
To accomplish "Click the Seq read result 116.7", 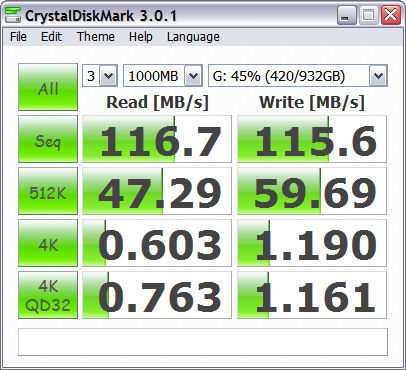I will coord(157,139).
